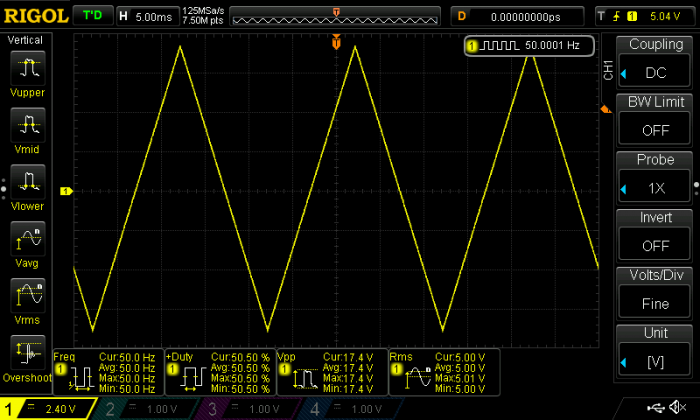This screenshot has height=420, width=700.
Task: Click the right menu page dots indicator
Action: pos(696,189)
